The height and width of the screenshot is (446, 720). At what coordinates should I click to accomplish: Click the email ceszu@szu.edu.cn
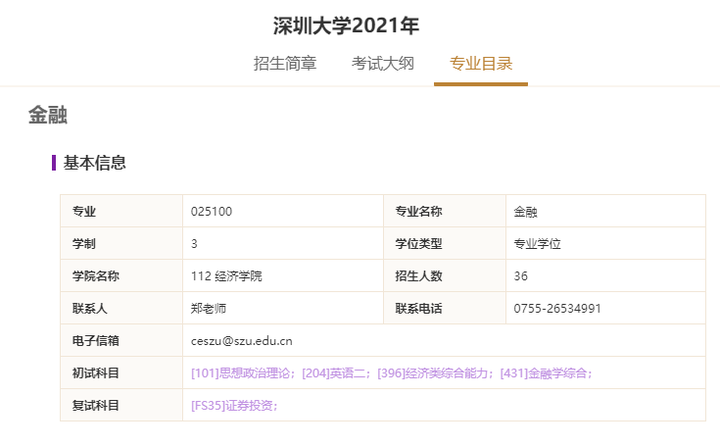[242, 341]
